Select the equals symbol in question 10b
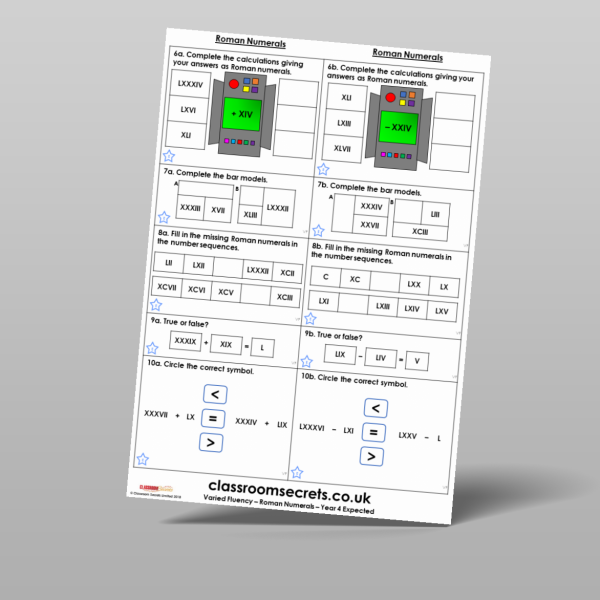600x600 pixels. (372, 432)
